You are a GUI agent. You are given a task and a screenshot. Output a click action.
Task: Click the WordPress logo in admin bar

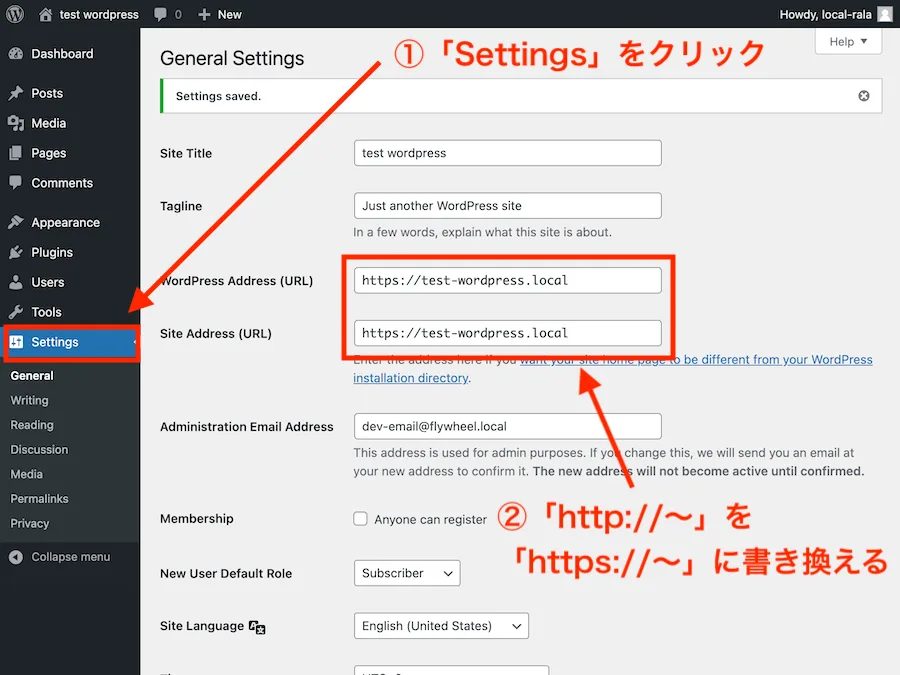(13, 14)
